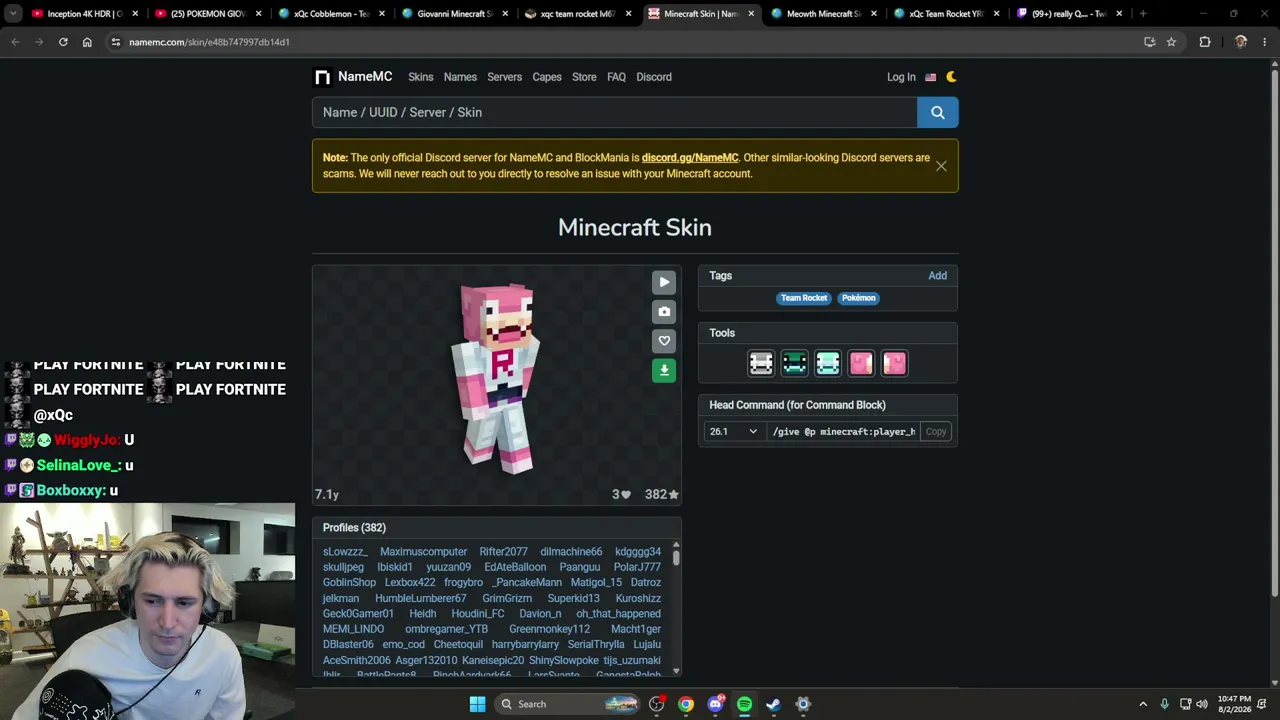Click the head command text field
The height and width of the screenshot is (720, 1280).
tap(843, 432)
